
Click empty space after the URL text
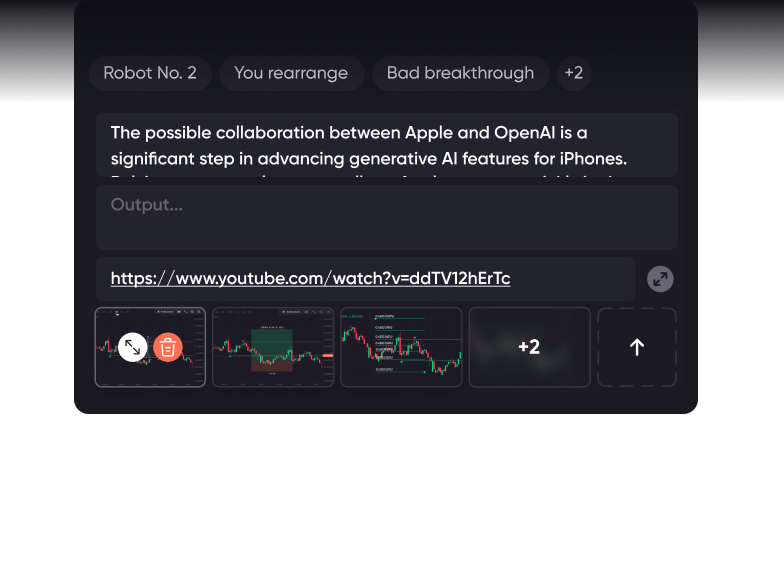(575, 279)
